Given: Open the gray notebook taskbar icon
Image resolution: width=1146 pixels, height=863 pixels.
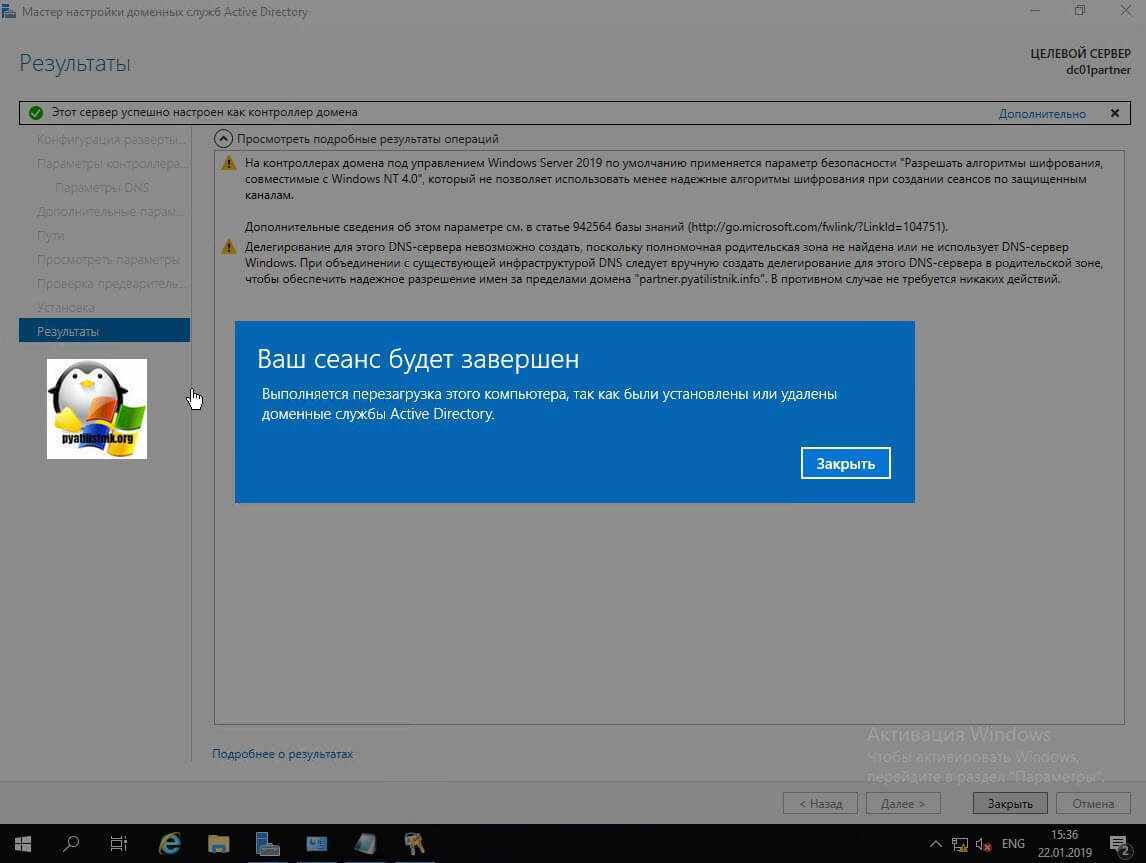Looking at the screenshot, I should coord(365,844).
